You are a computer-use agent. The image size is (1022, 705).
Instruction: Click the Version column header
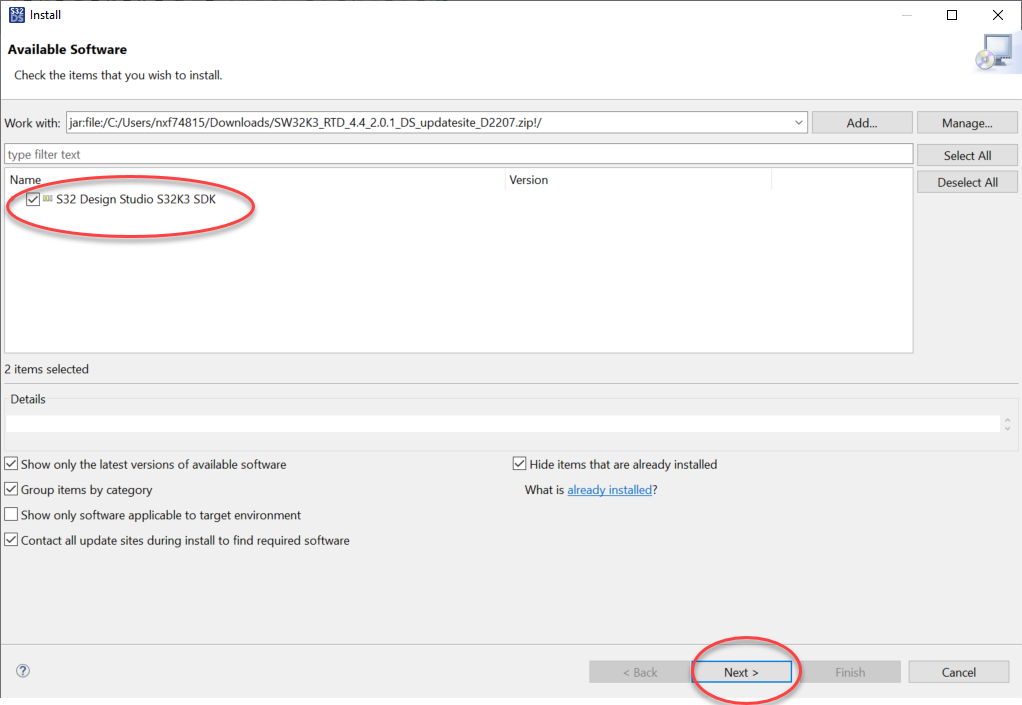(528, 180)
